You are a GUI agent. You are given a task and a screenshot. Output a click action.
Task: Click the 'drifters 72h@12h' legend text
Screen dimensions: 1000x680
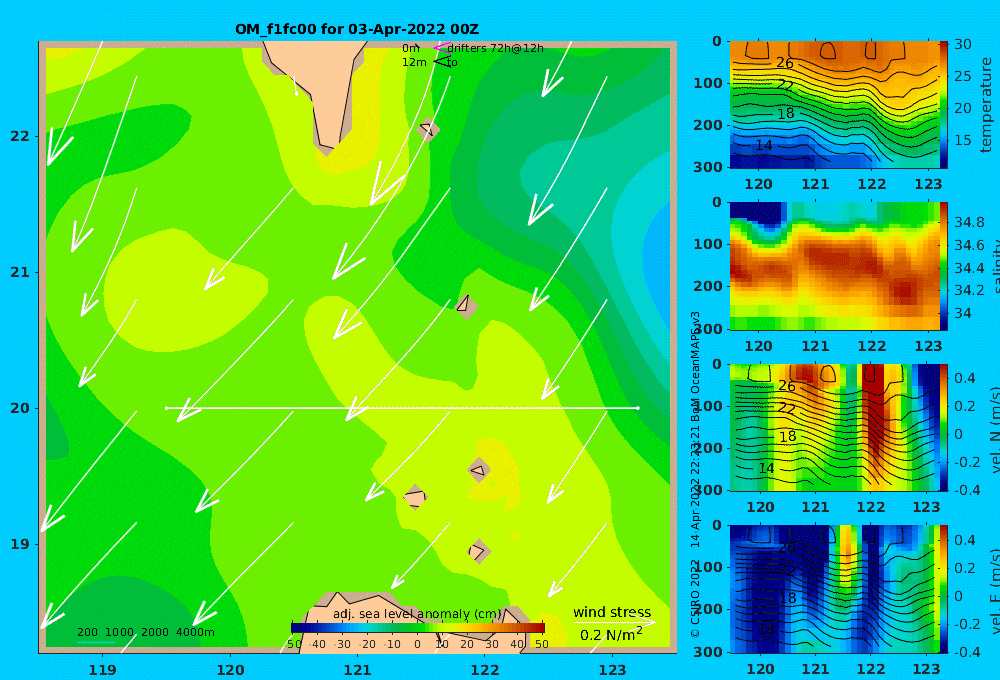pyautogui.click(x=496, y=48)
